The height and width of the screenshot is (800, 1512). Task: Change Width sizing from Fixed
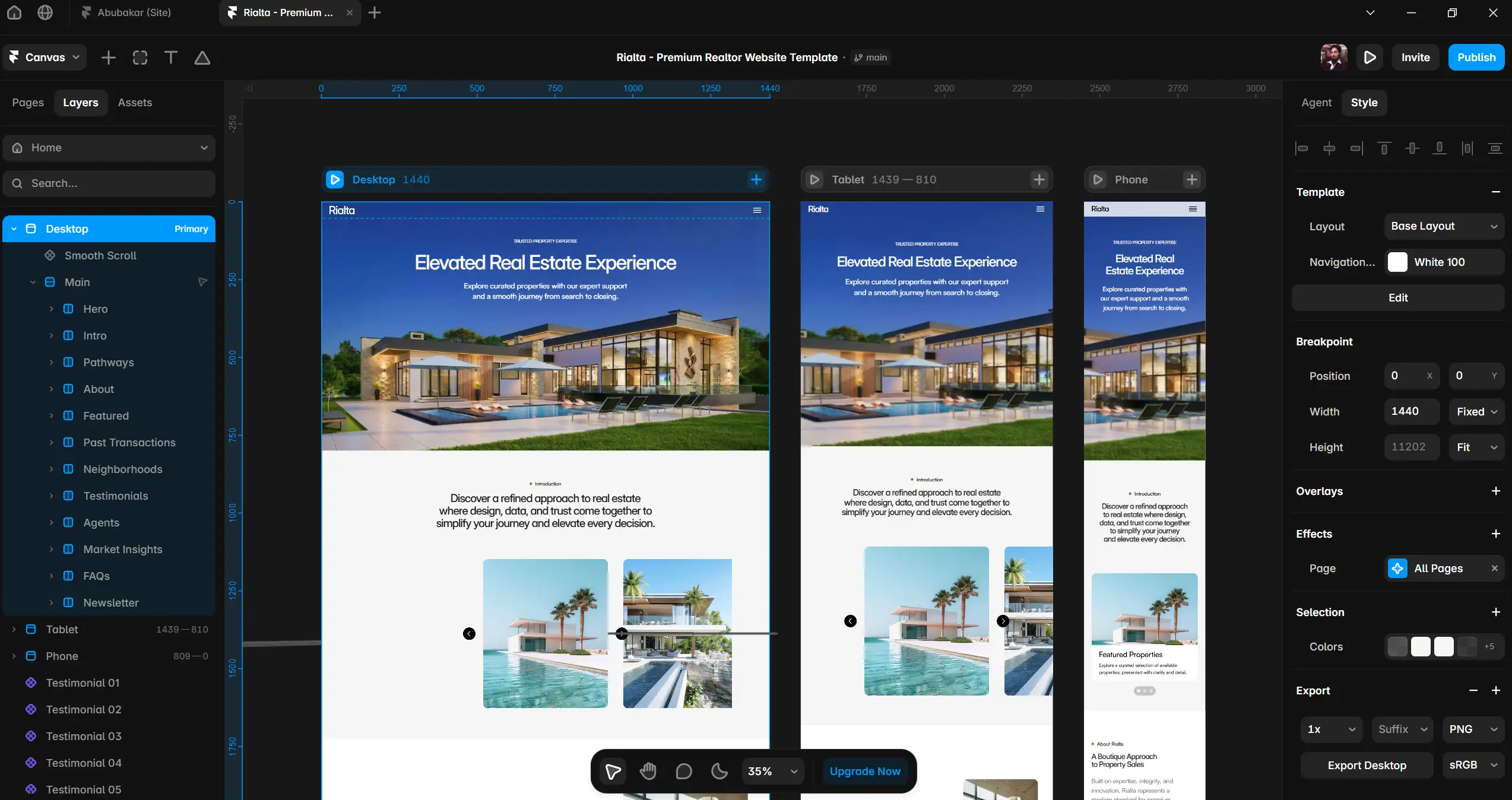click(1476, 411)
